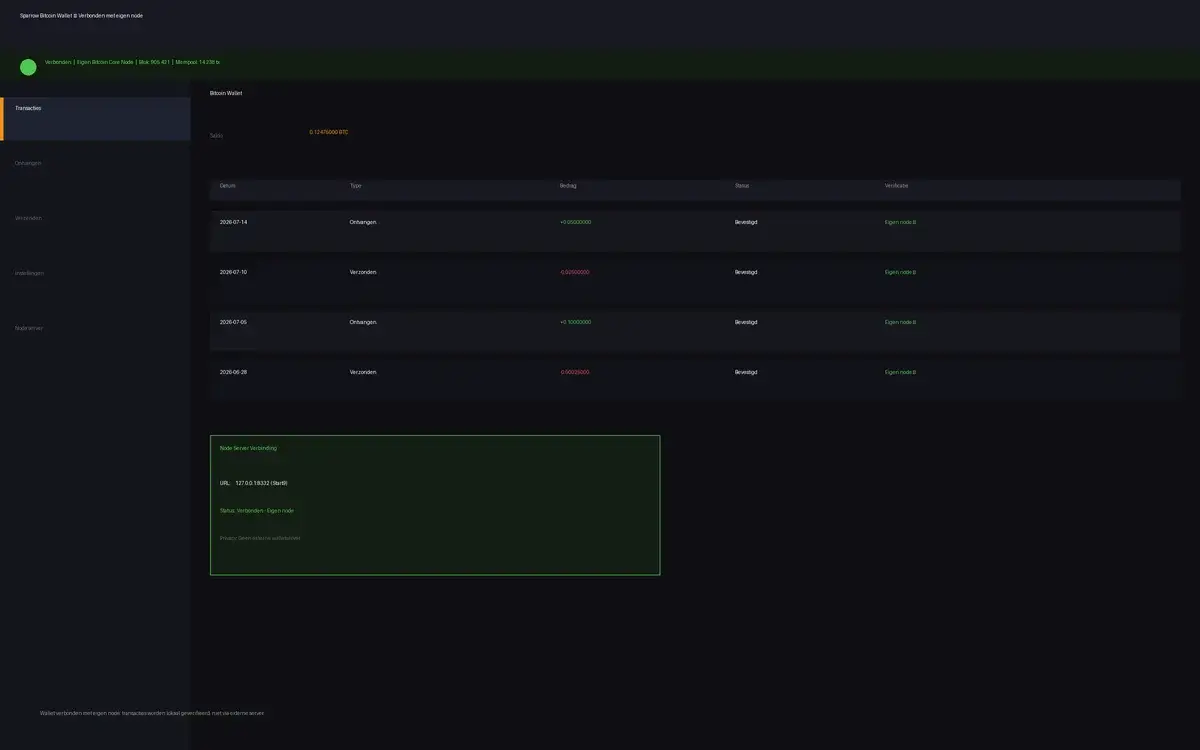This screenshot has width=1200, height=750.
Task: Click Eigen Bitcoin Core Node in status bar
Action: point(105,62)
